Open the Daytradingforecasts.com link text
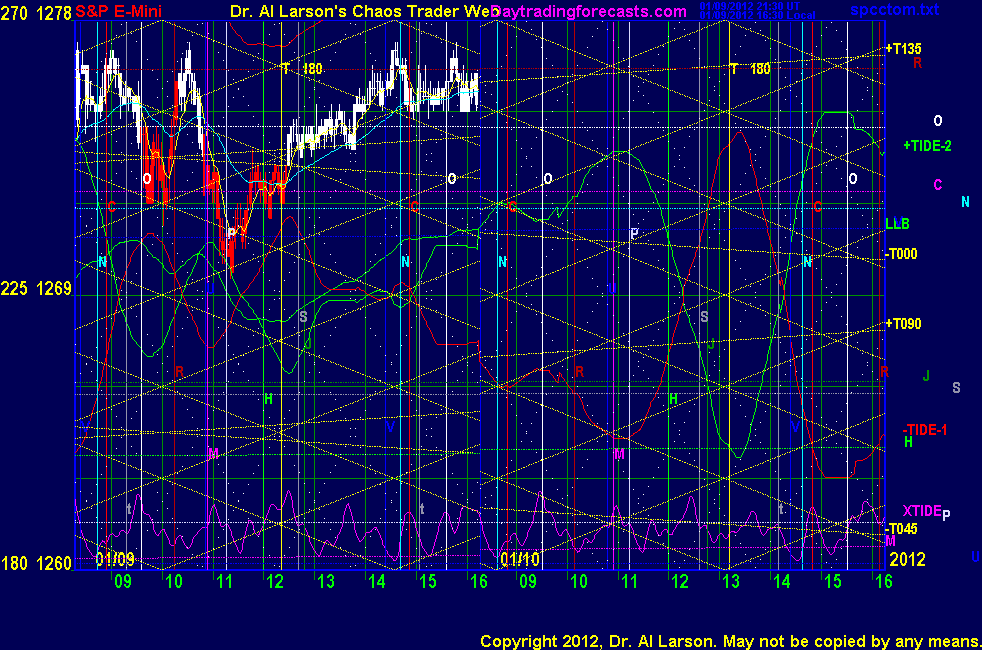This screenshot has height=650, width=982. click(x=589, y=11)
